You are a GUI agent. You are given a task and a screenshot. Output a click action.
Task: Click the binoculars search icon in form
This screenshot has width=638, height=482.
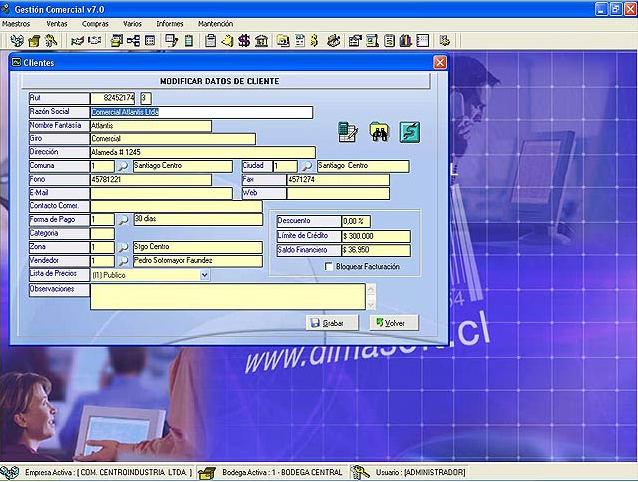[379, 131]
